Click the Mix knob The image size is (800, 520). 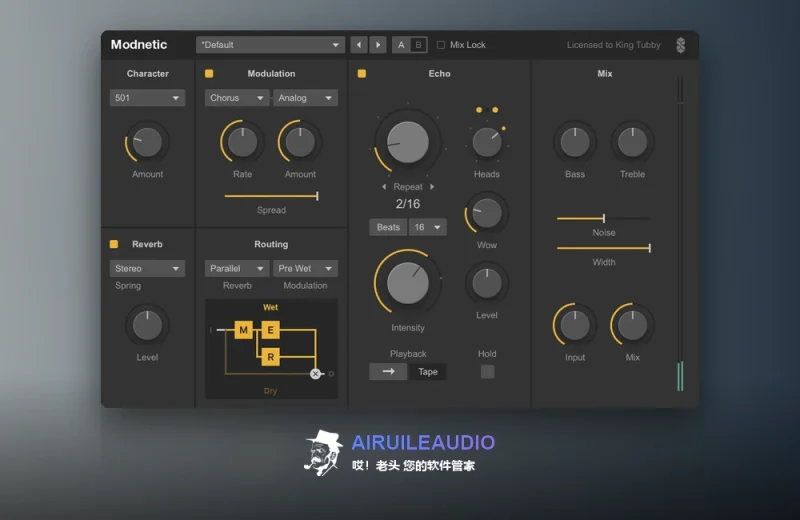(633, 325)
